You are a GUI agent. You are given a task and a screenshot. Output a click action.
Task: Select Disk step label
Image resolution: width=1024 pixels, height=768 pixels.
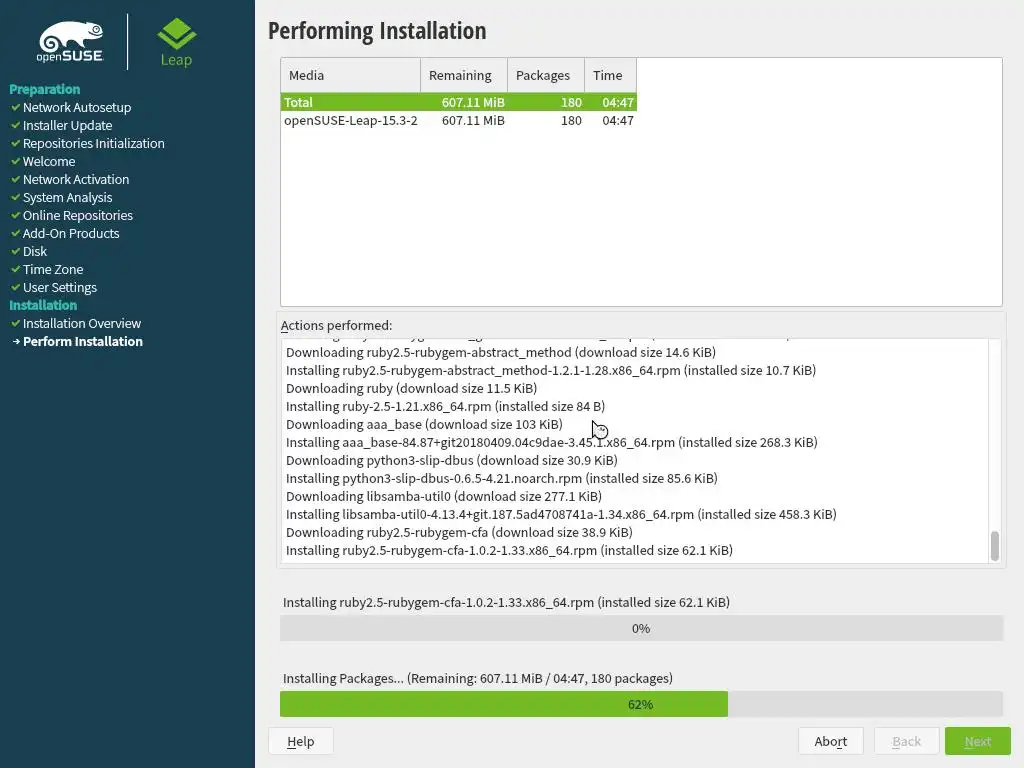coord(35,251)
